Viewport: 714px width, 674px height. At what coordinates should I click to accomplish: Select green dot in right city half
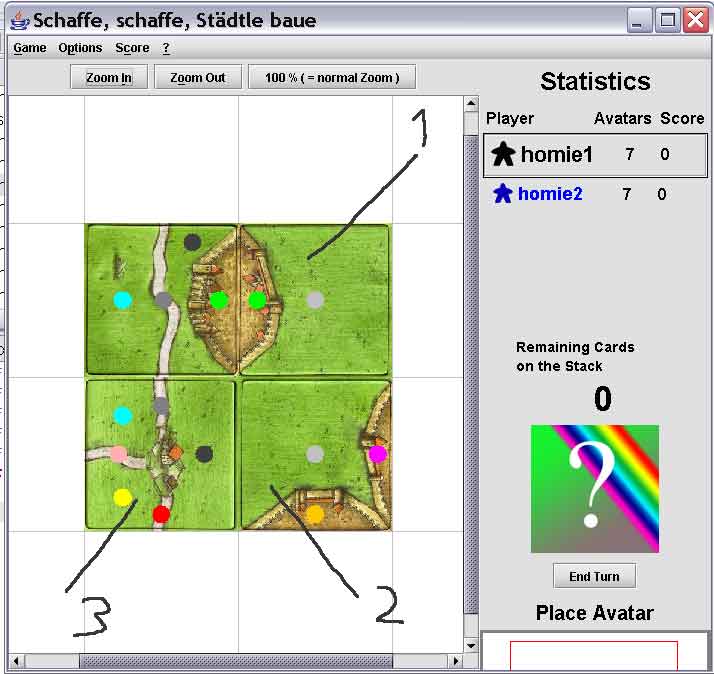[257, 300]
